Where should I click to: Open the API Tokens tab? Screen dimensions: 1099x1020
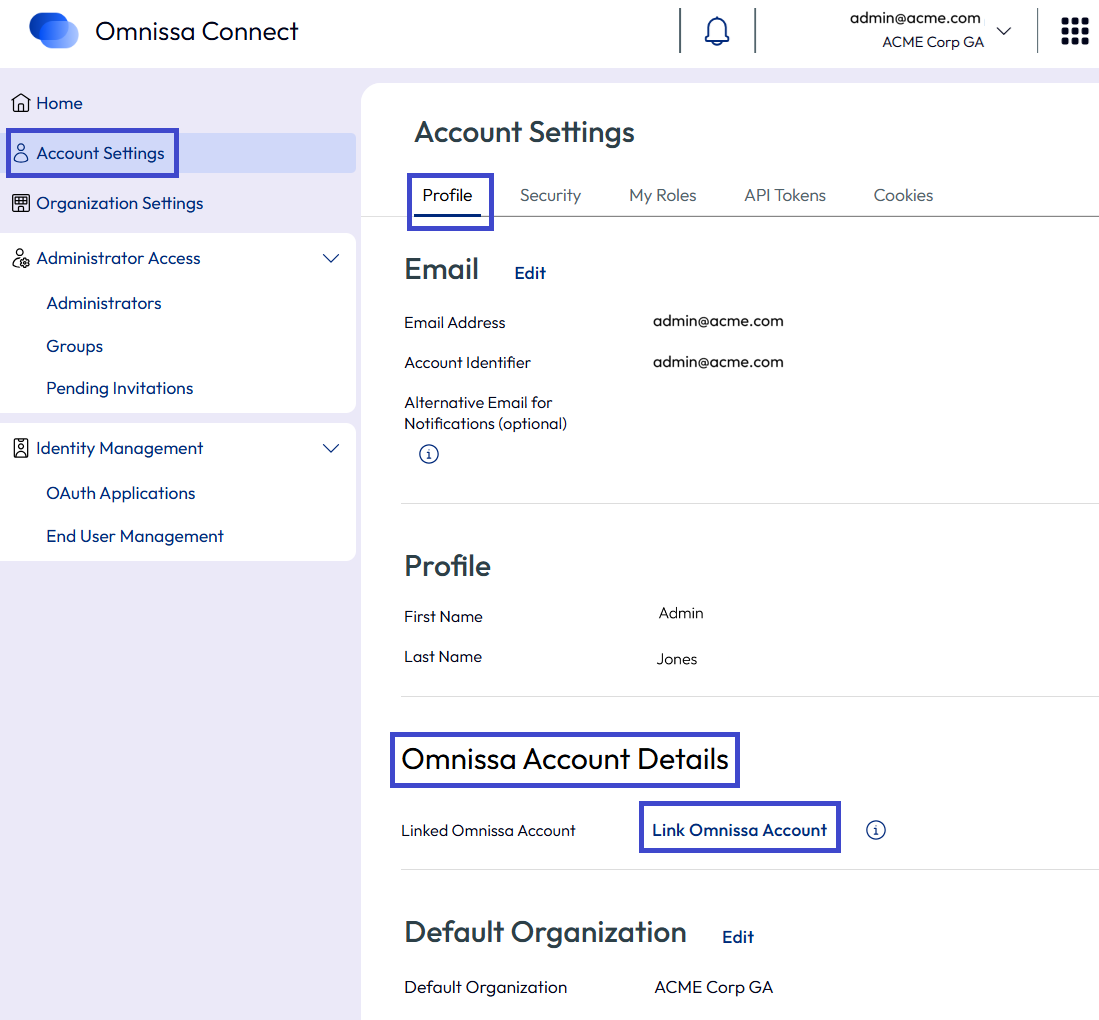[x=785, y=196]
